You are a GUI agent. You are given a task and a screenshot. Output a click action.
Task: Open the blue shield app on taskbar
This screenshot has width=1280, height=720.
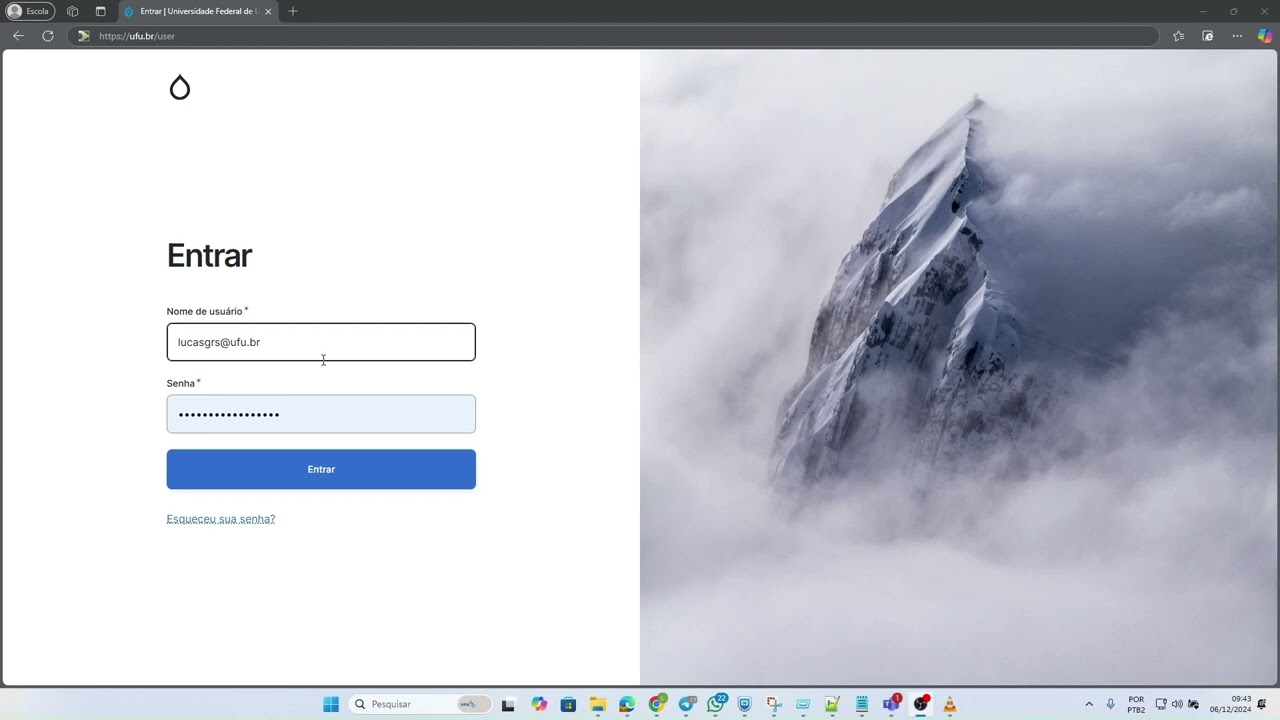click(744, 704)
